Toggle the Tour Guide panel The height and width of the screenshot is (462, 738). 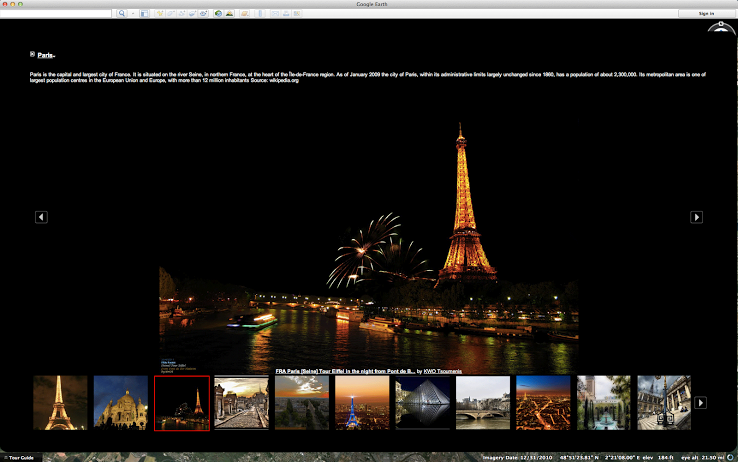tap(18, 458)
